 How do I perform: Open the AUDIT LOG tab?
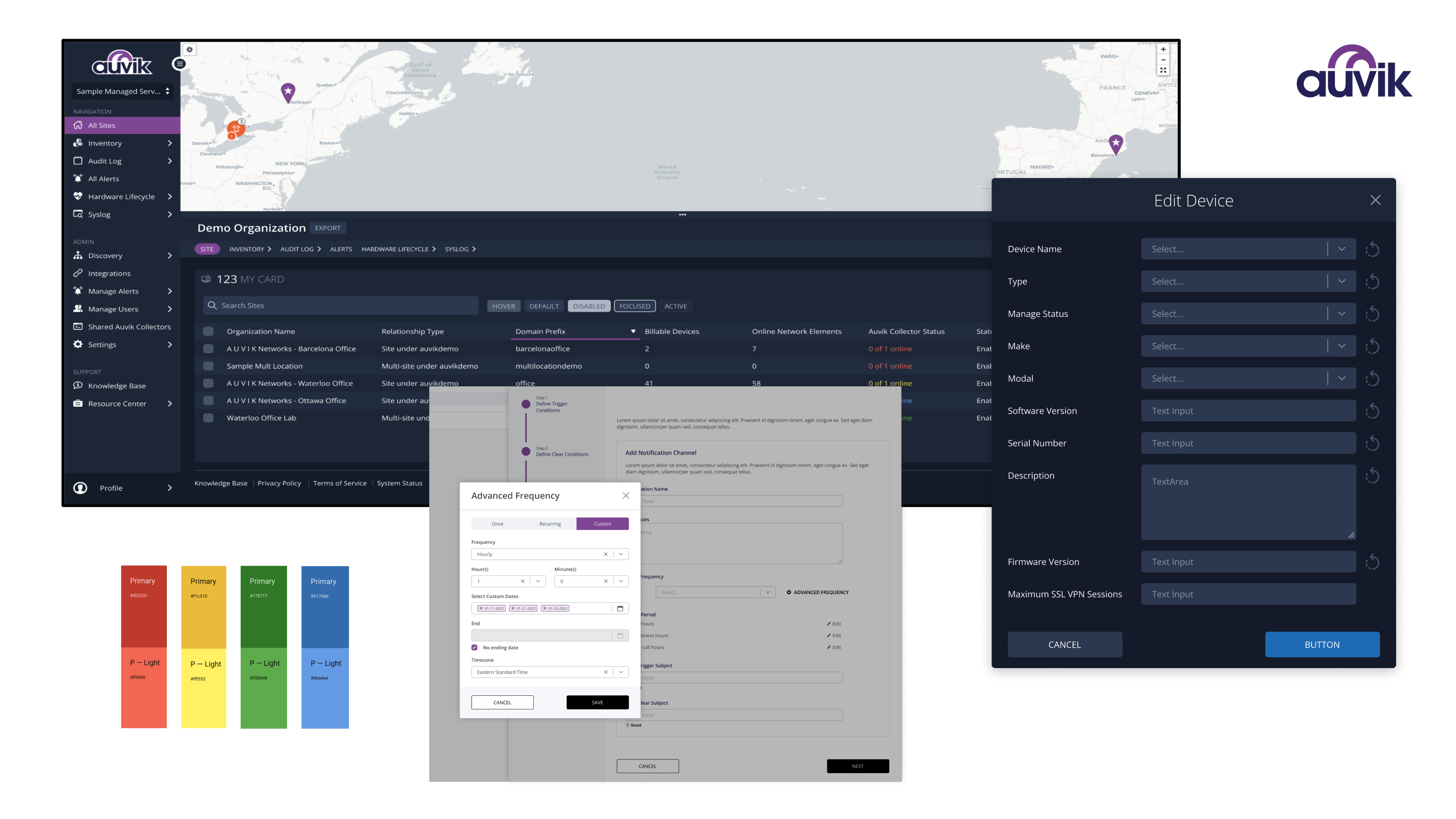tap(300, 249)
